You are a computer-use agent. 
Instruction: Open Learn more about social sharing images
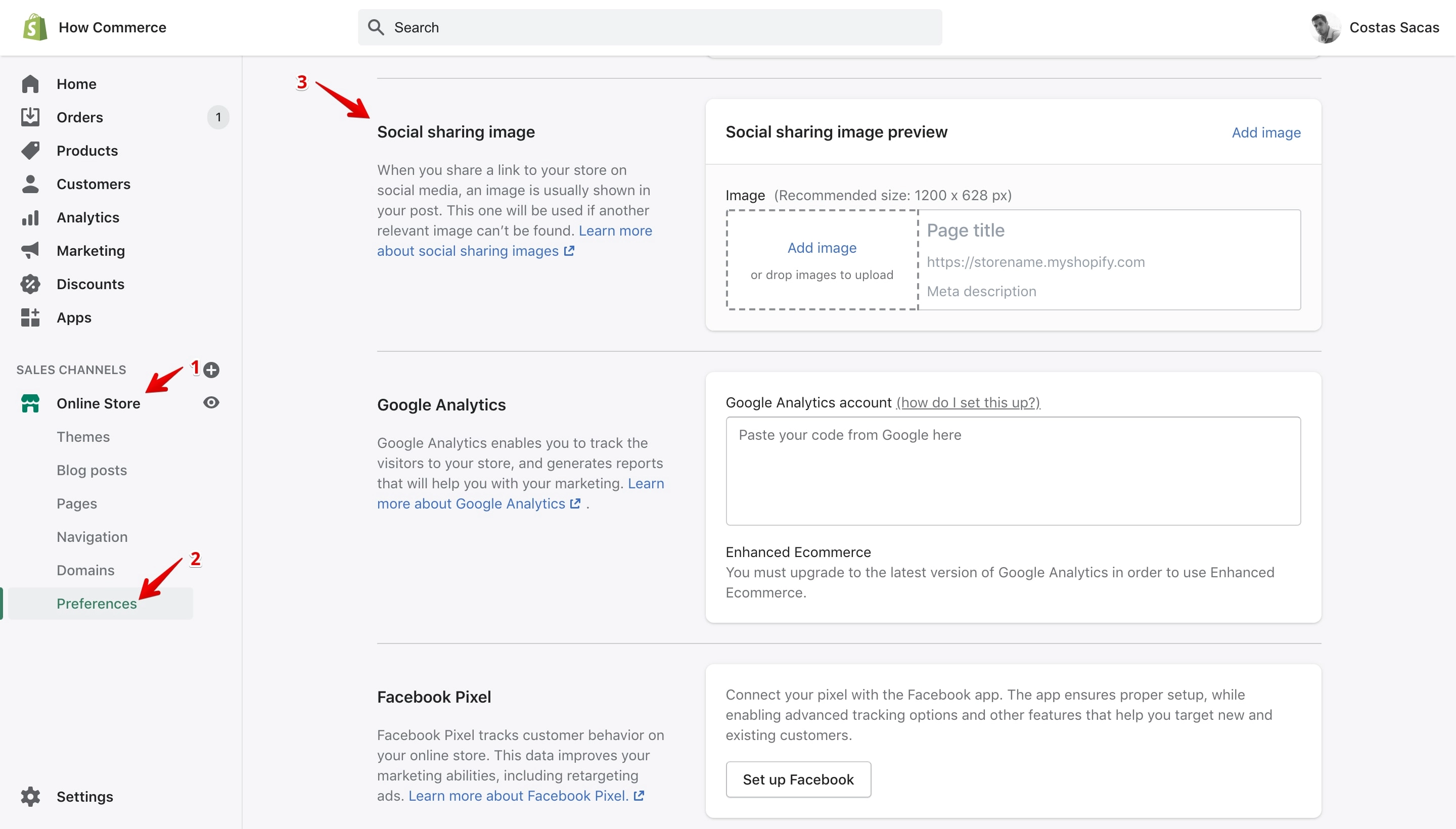515,241
